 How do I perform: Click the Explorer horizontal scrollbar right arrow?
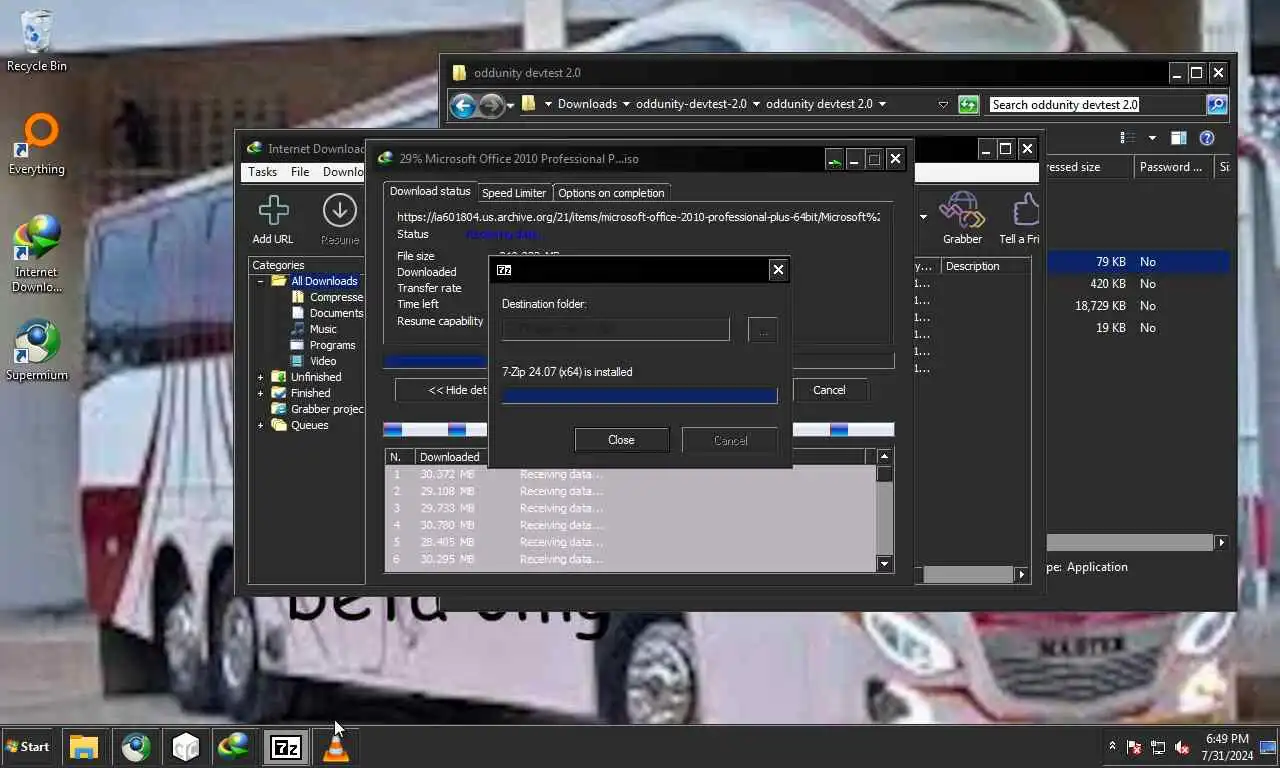click(1221, 542)
